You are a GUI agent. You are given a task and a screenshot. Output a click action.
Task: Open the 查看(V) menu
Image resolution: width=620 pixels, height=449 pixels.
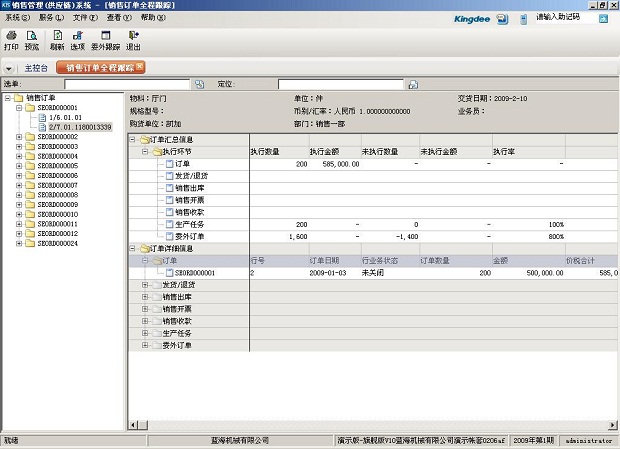[x=119, y=18]
